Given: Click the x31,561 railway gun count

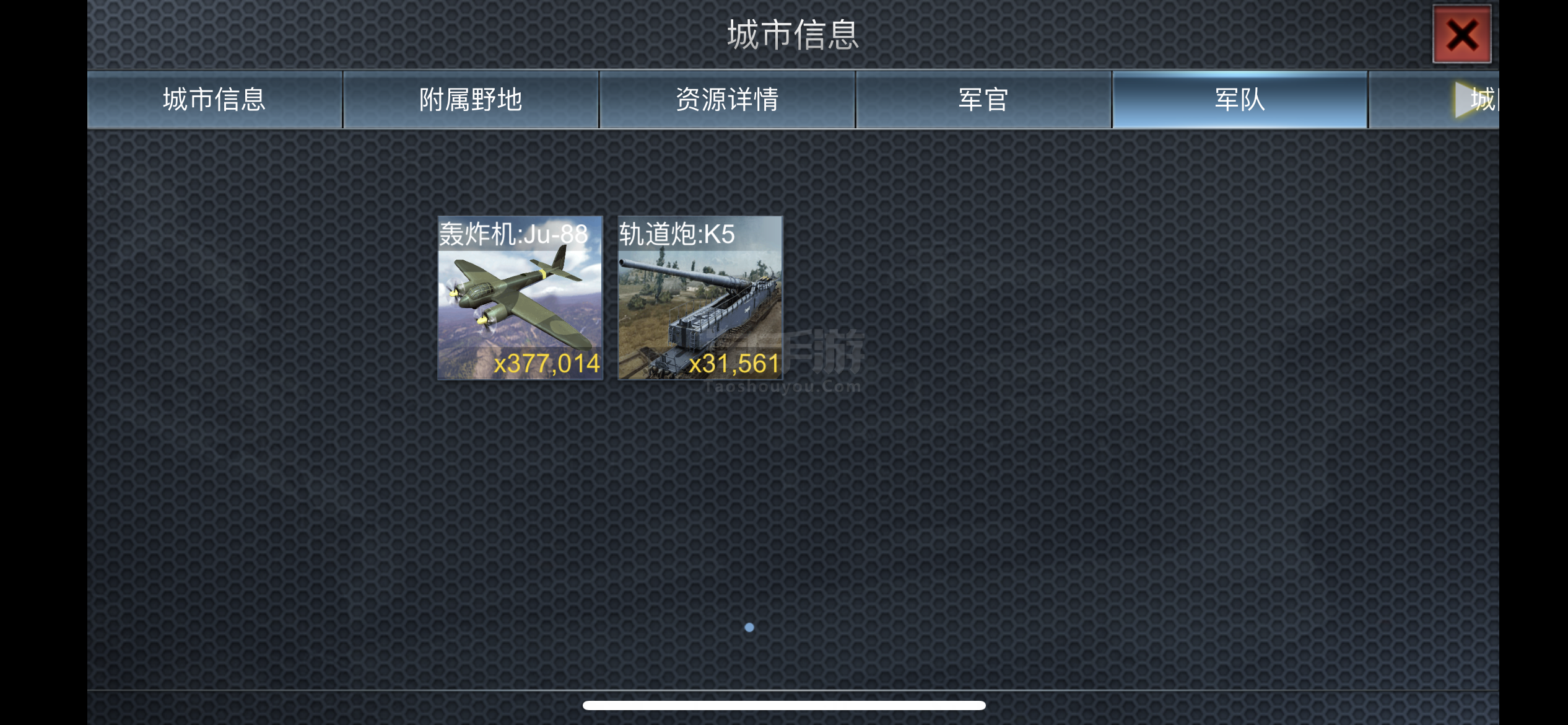Looking at the screenshot, I should coord(734,364).
